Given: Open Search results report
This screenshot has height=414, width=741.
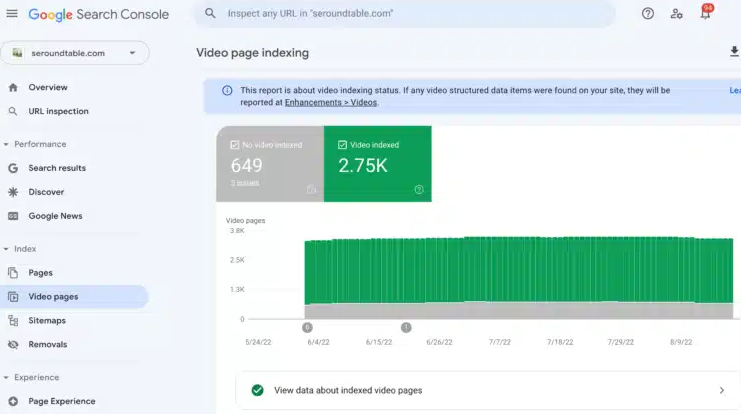Looking at the screenshot, I should click(x=57, y=168).
